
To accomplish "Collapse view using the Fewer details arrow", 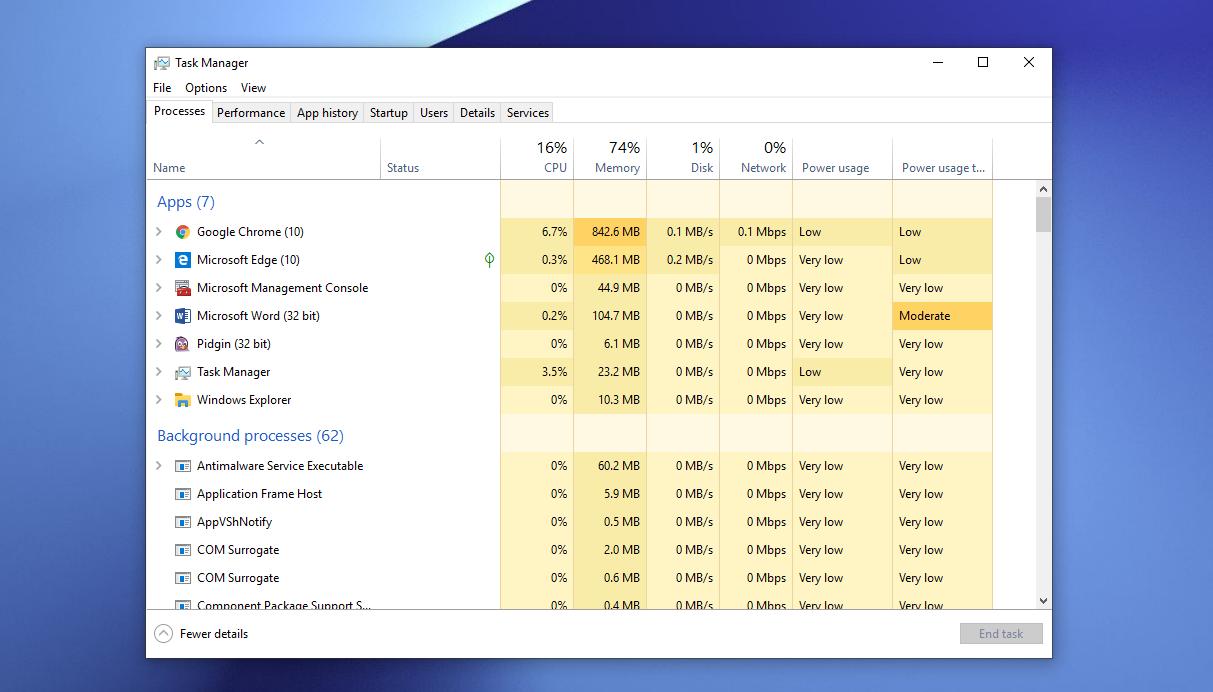I will [x=163, y=634].
